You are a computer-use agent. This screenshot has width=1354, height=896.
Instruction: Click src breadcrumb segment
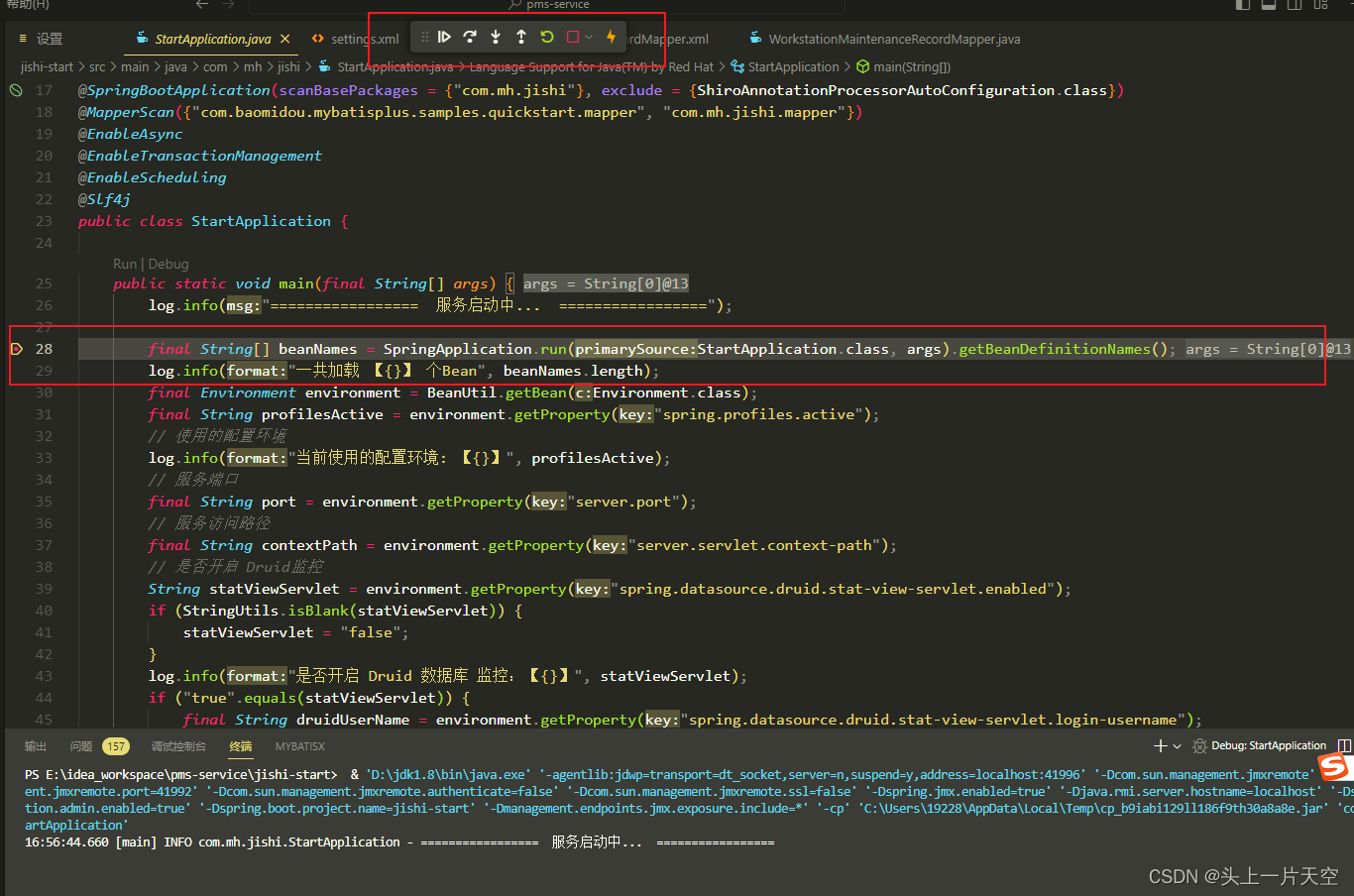tap(97, 66)
